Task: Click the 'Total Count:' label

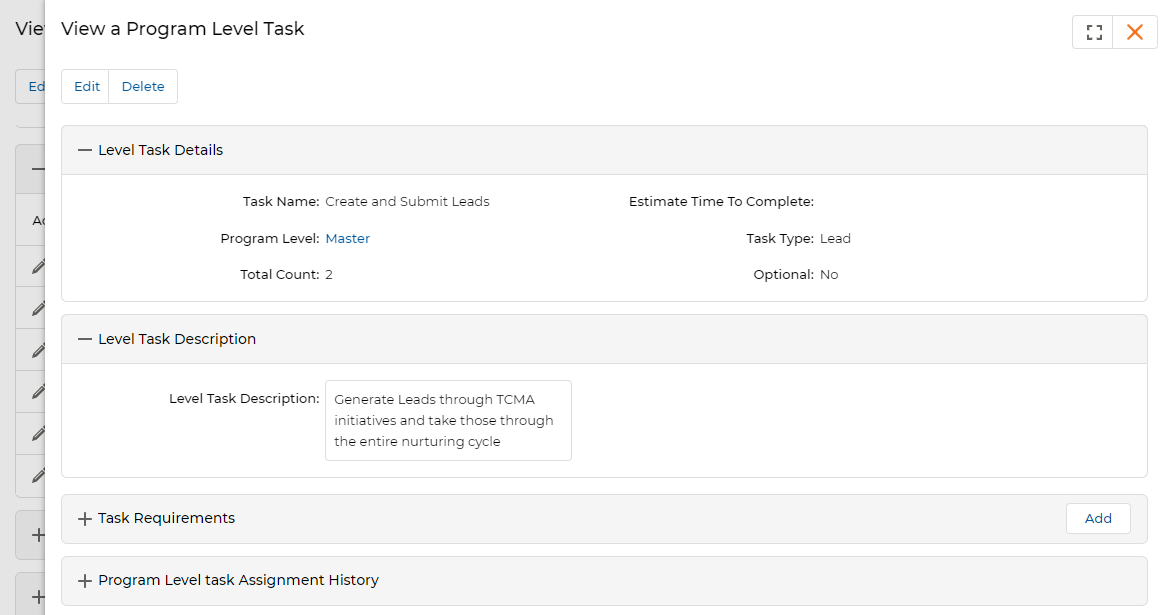Action: click(x=279, y=274)
